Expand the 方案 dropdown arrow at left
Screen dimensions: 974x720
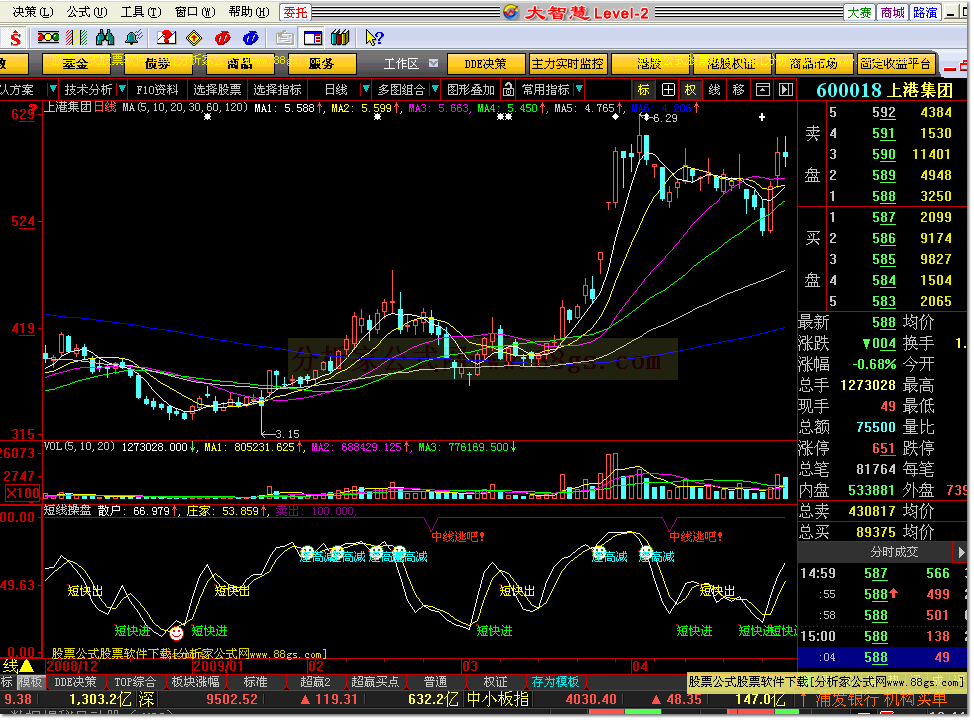pyautogui.click(x=53, y=89)
